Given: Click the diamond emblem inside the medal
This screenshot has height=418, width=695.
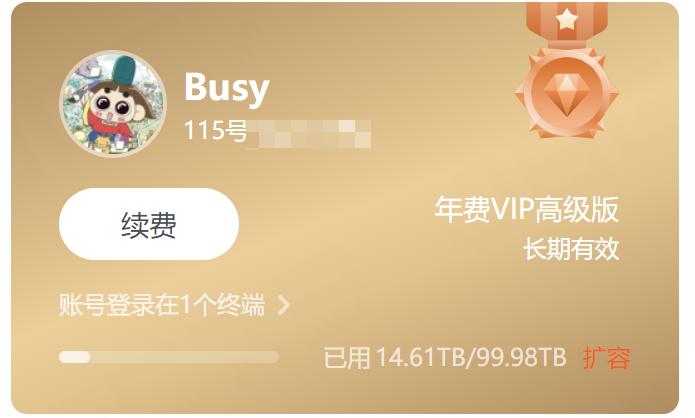Looking at the screenshot, I should tap(566, 94).
